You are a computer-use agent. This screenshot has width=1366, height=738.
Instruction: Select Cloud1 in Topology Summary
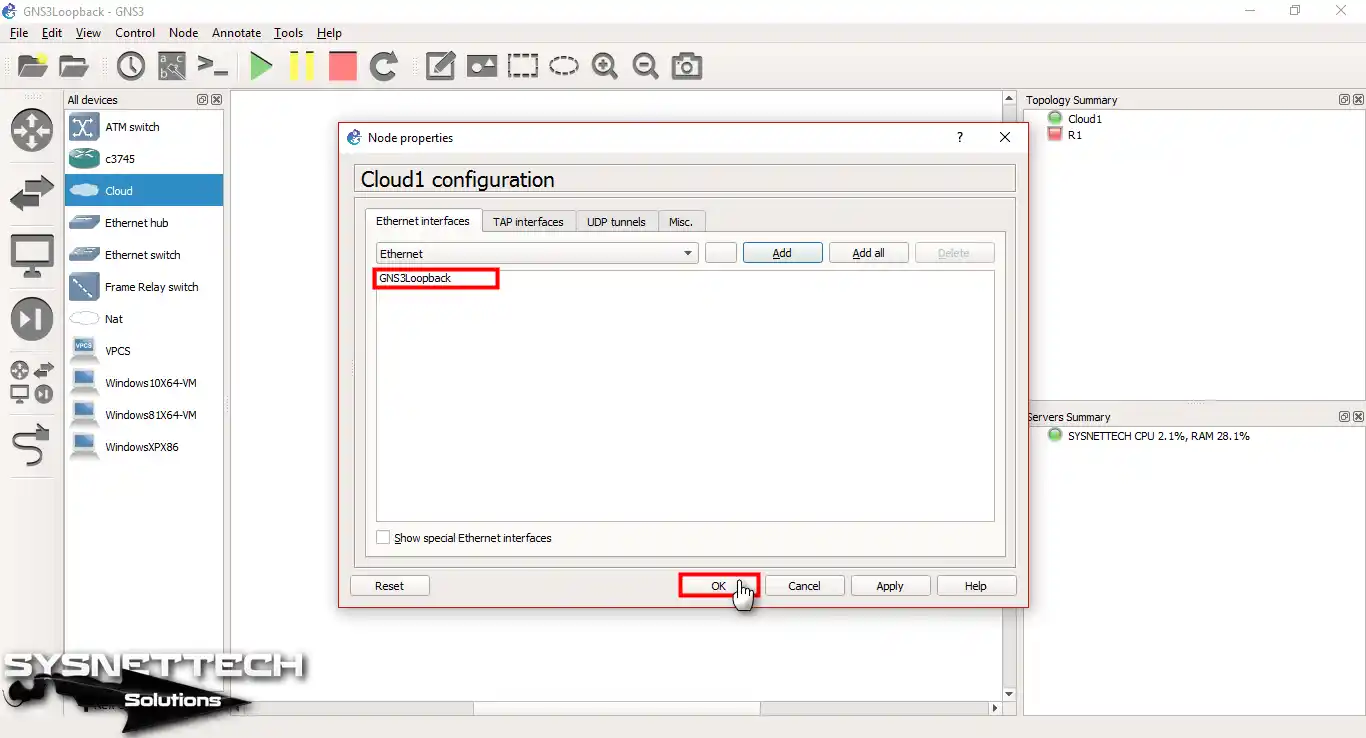pos(1084,119)
